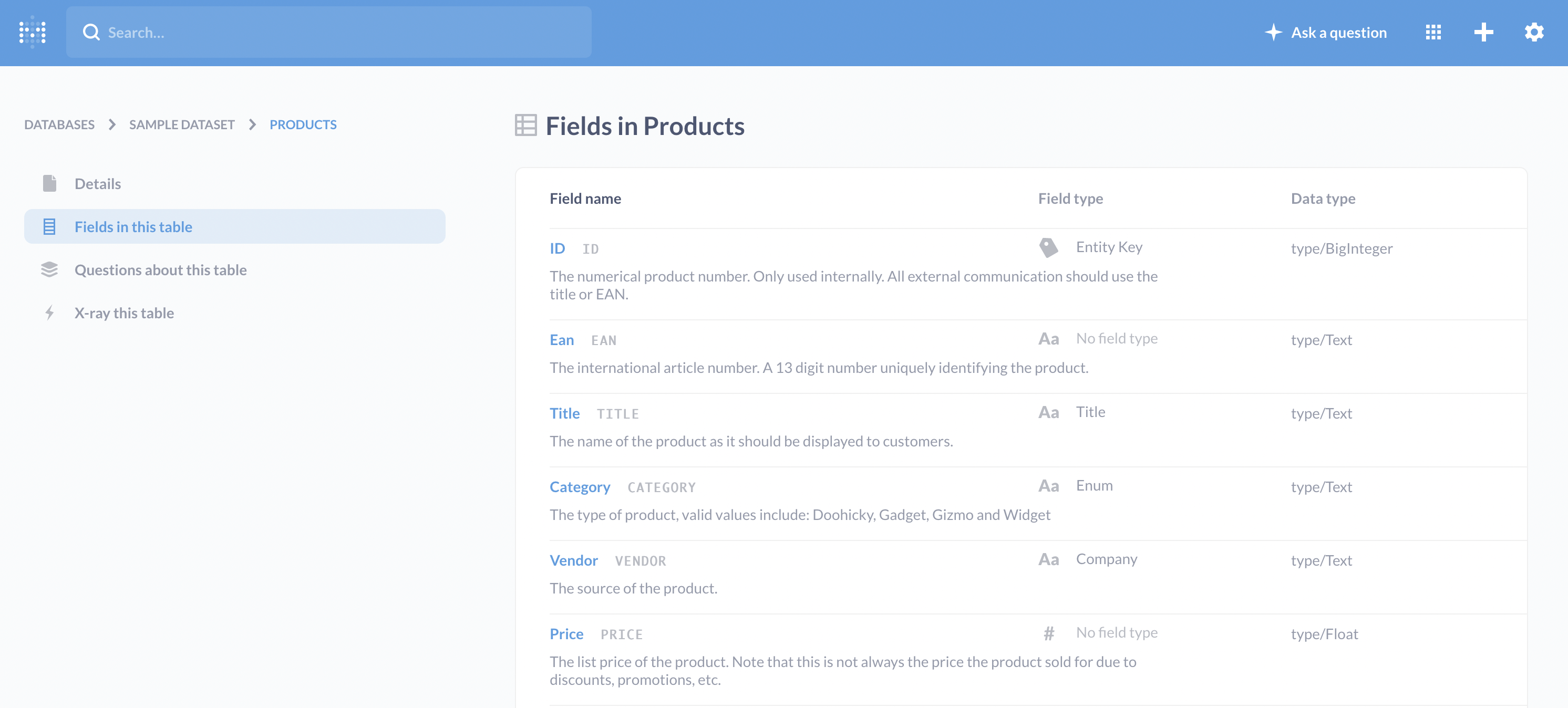Viewport: 1568px width, 708px height.
Task: Navigate to Sample Dataset breadcrumb
Action: (181, 124)
